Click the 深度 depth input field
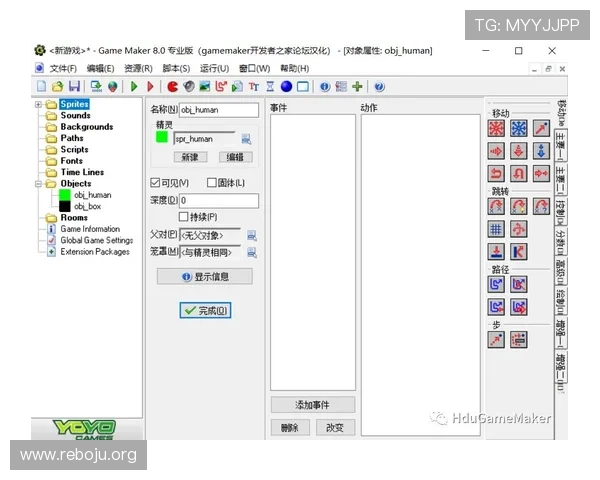 (218, 201)
